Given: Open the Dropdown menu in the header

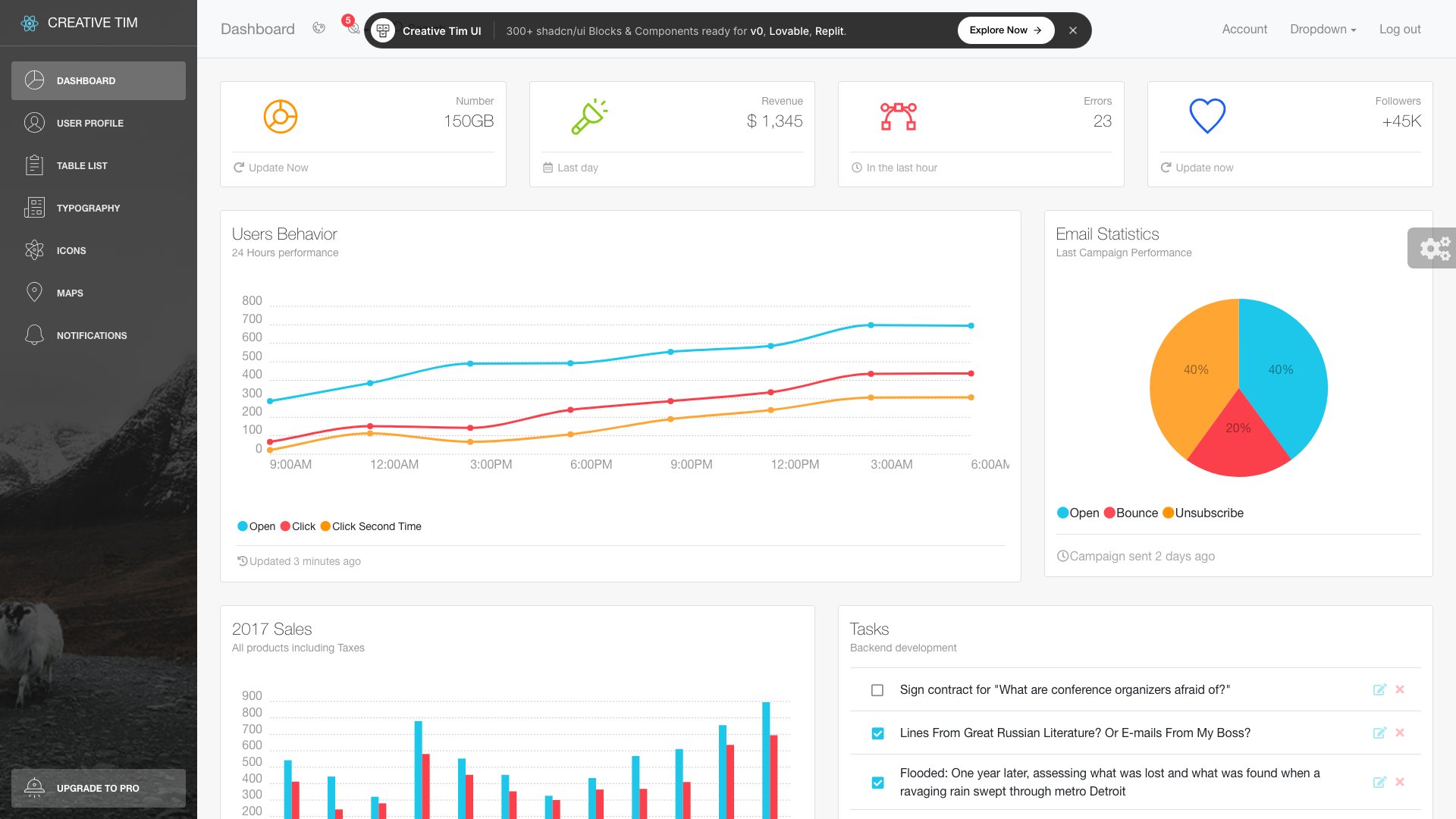Looking at the screenshot, I should coord(1323,29).
